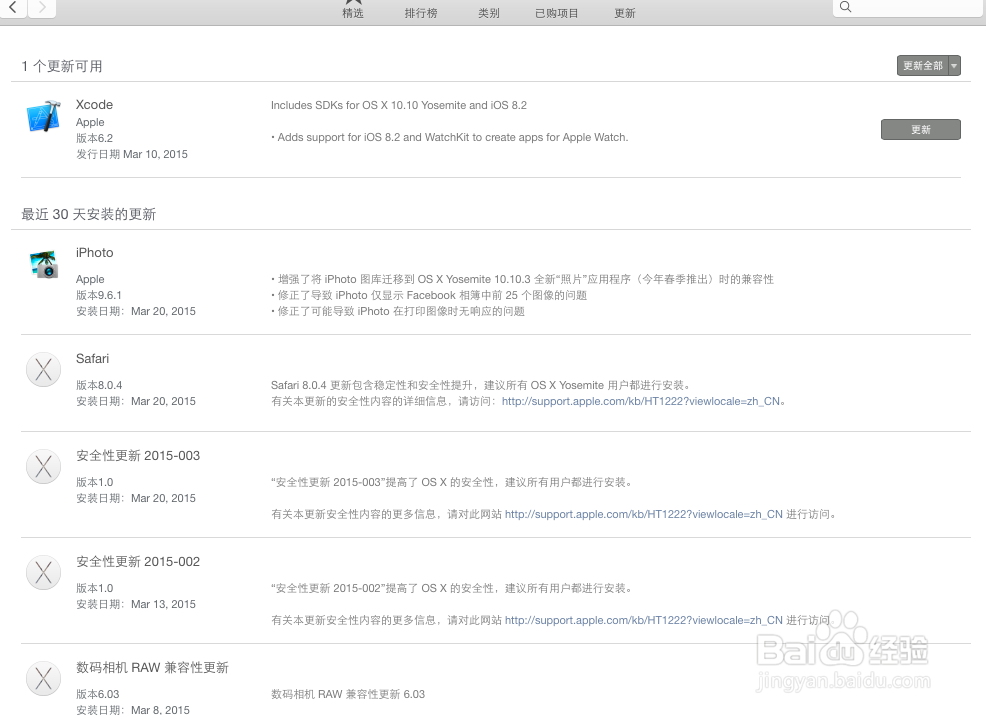This screenshot has height=715, width=986.
Task: Click 'Includes SDKs for OS X 10.10' description
Action: click(x=399, y=105)
